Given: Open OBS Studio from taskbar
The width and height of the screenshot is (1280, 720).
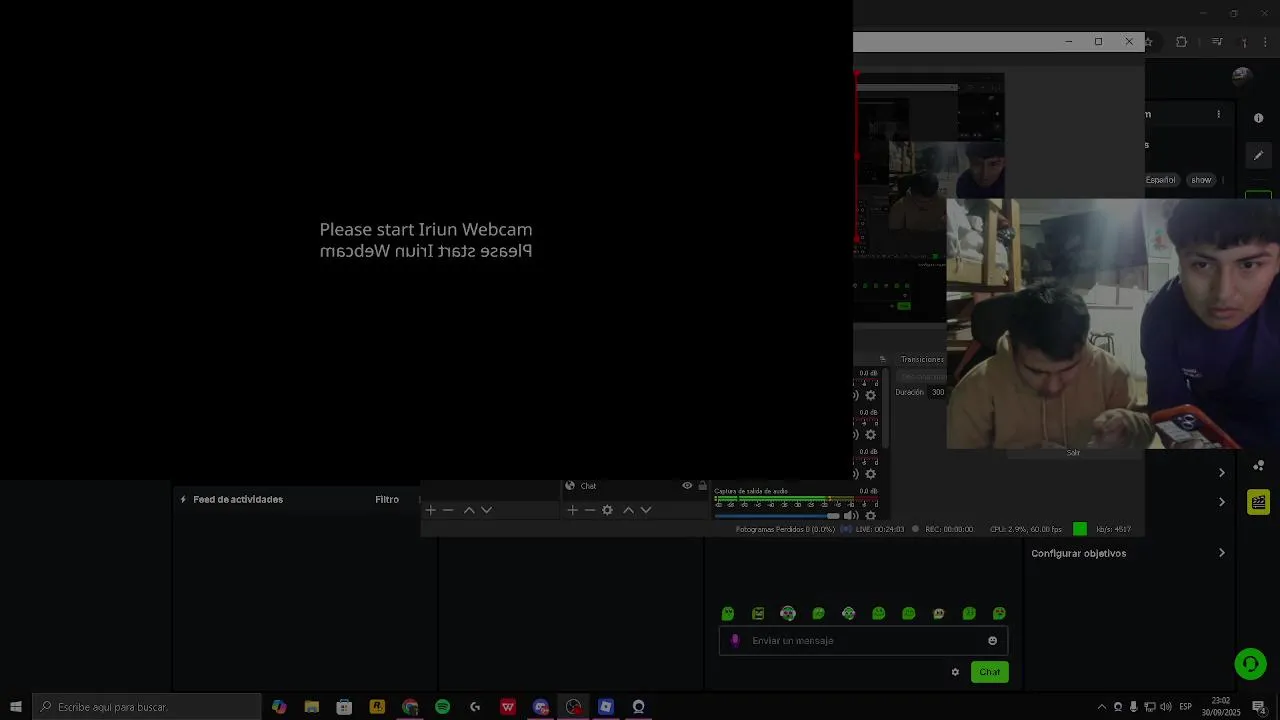Looking at the screenshot, I should point(573,707).
